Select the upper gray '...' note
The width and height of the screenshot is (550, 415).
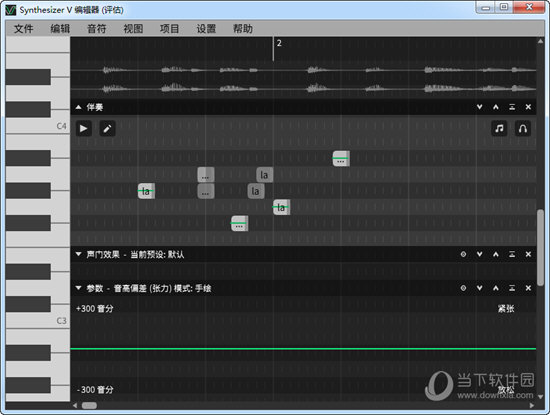[206, 175]
